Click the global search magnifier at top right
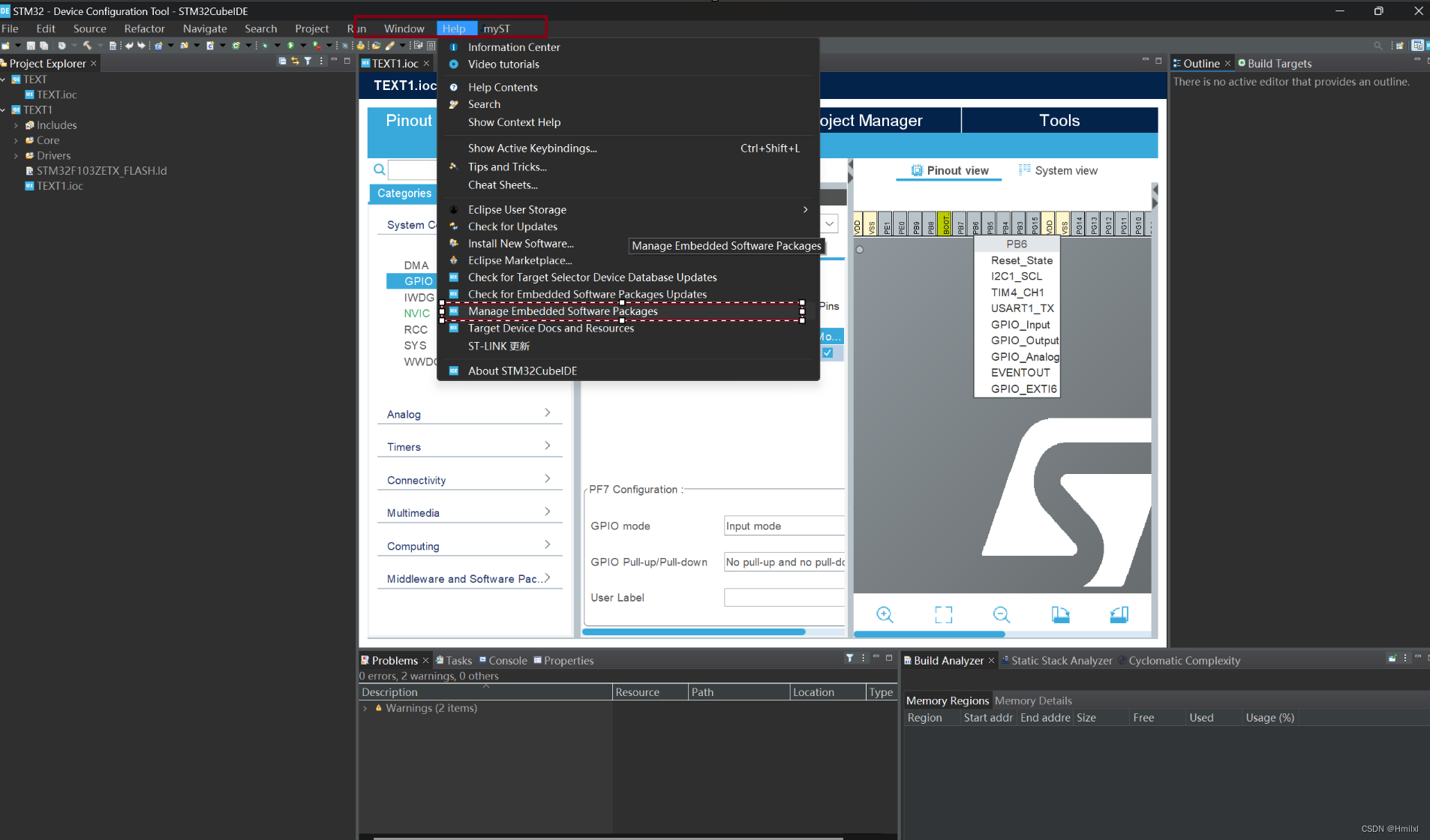Viewport: 1430px width, 840px height. (x=1377, y=46)
